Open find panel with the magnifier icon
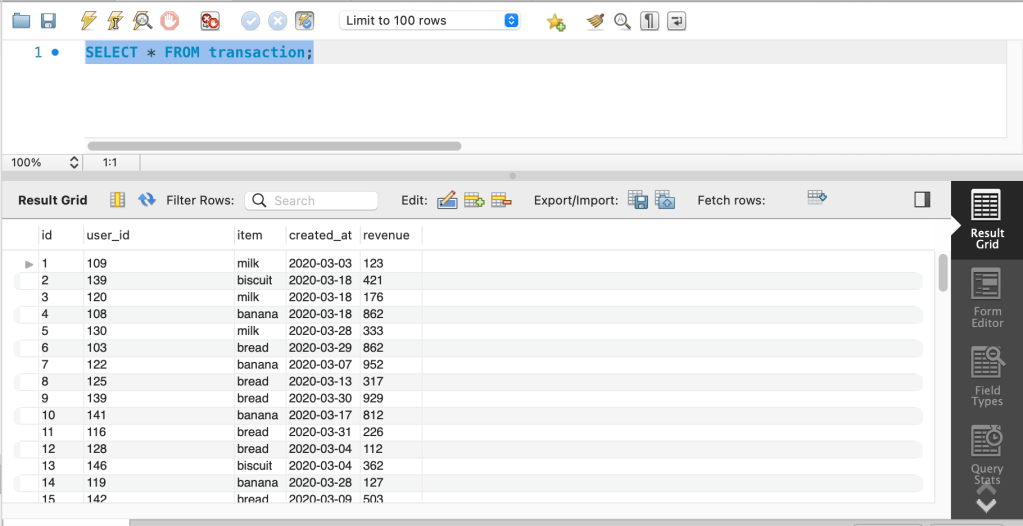The width and height of the screenshot is (1023, 526). [622, 21]
